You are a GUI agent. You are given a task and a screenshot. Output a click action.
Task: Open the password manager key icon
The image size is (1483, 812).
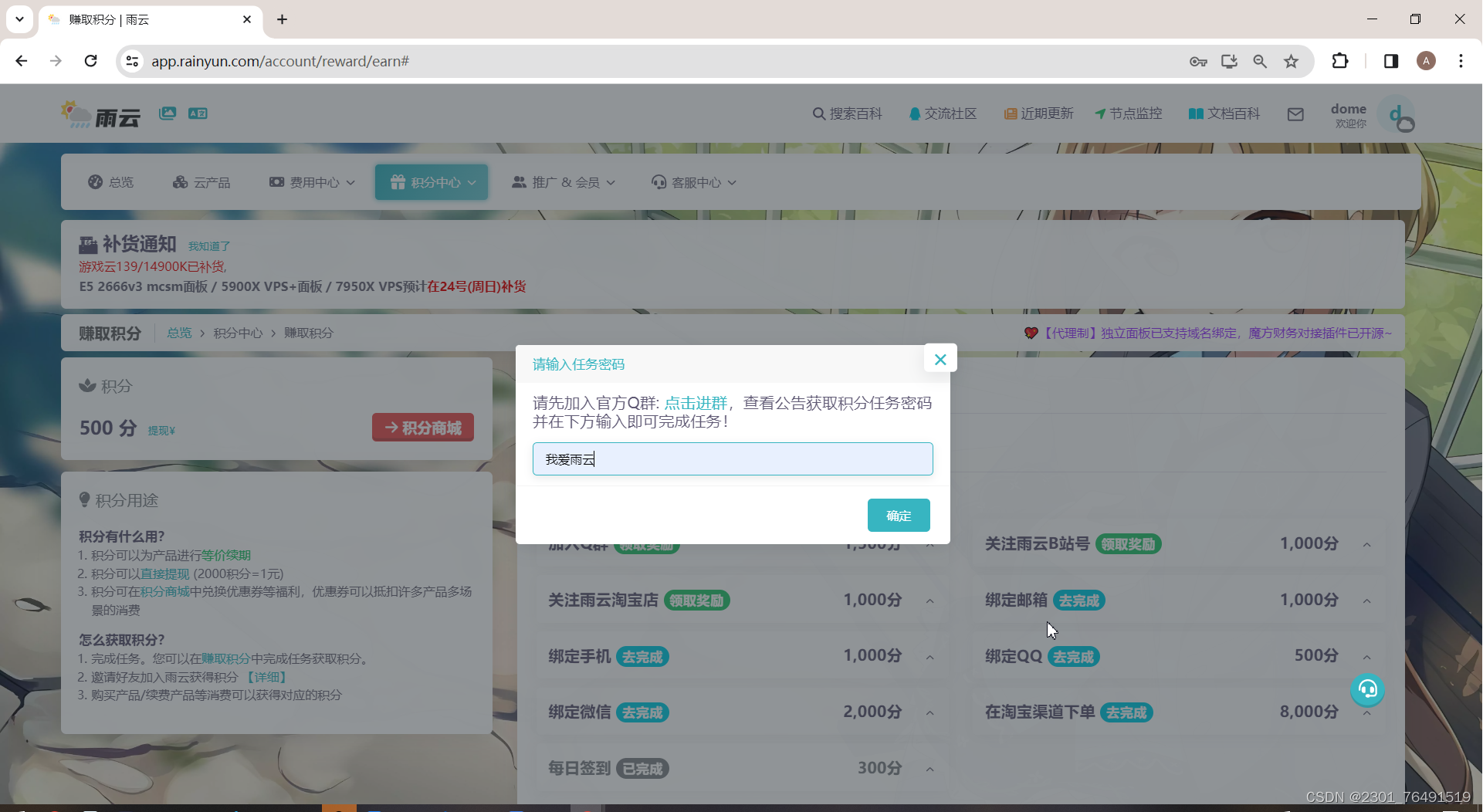1198,61
